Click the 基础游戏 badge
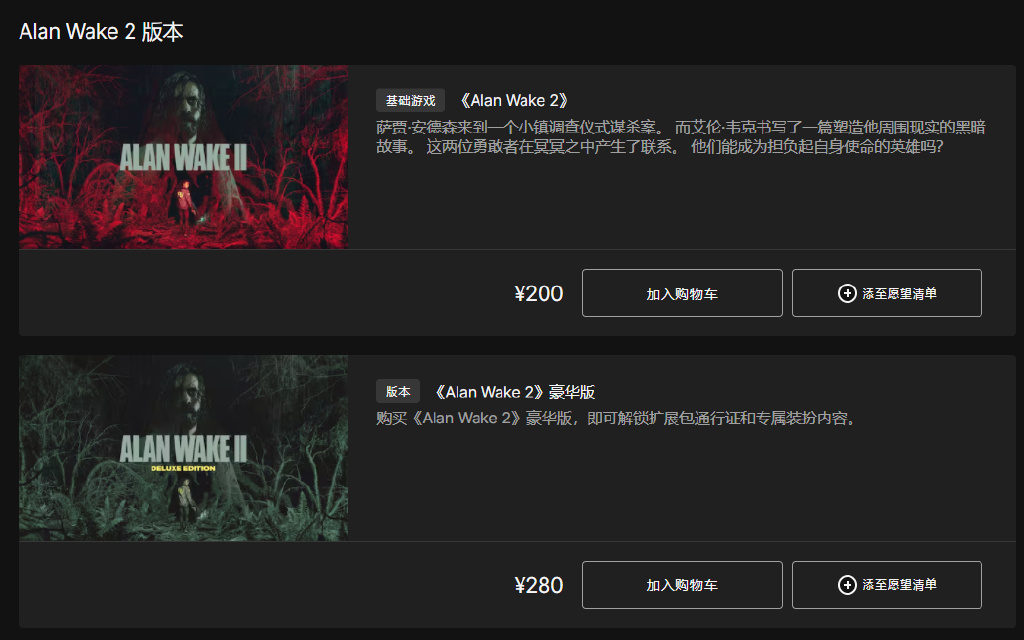The height and width of the screenshot is (640, 1024). click(x=410, y=101)
